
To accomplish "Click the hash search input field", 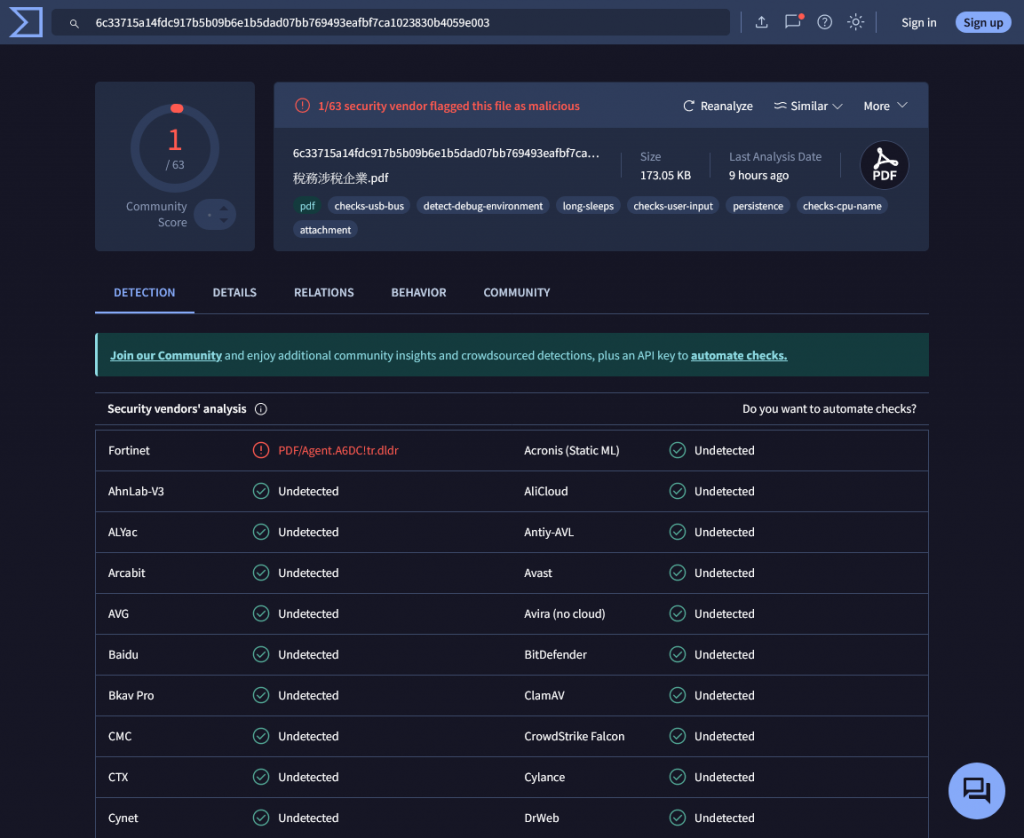I will (391, 22).
